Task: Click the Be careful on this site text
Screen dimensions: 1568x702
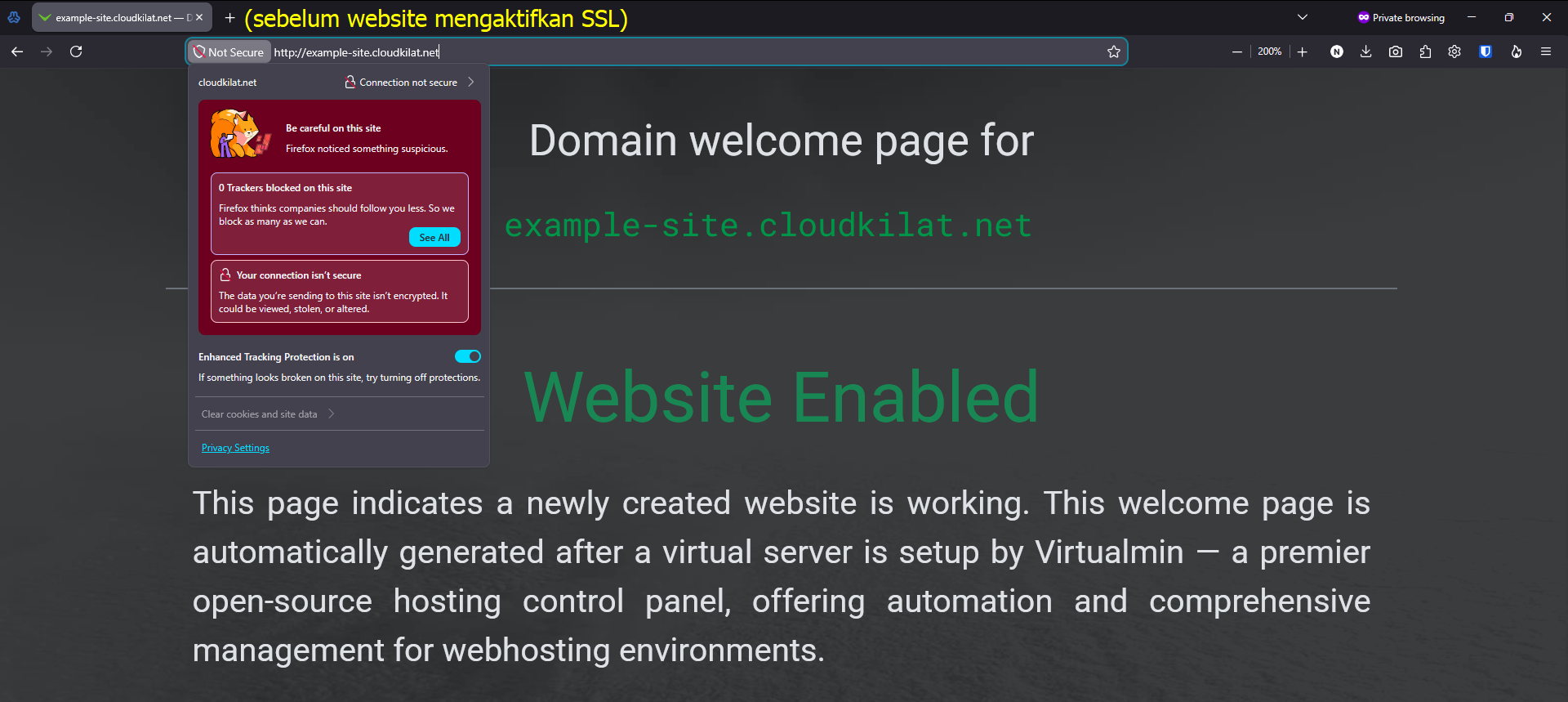Action: click(333, 128)
